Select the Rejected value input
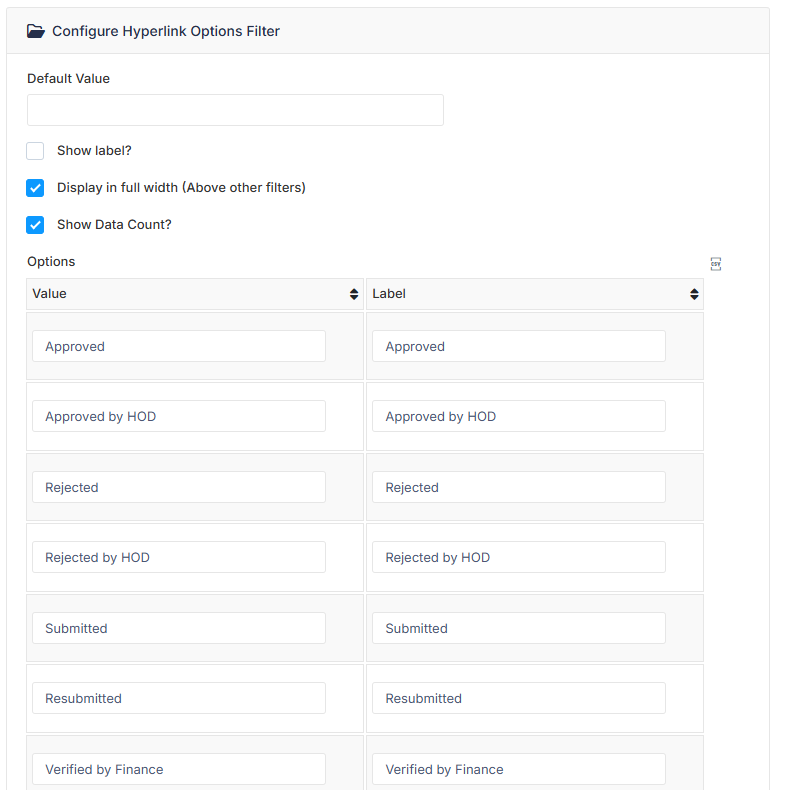The width and height of the screenshot is (790, 790). [179, 487]
